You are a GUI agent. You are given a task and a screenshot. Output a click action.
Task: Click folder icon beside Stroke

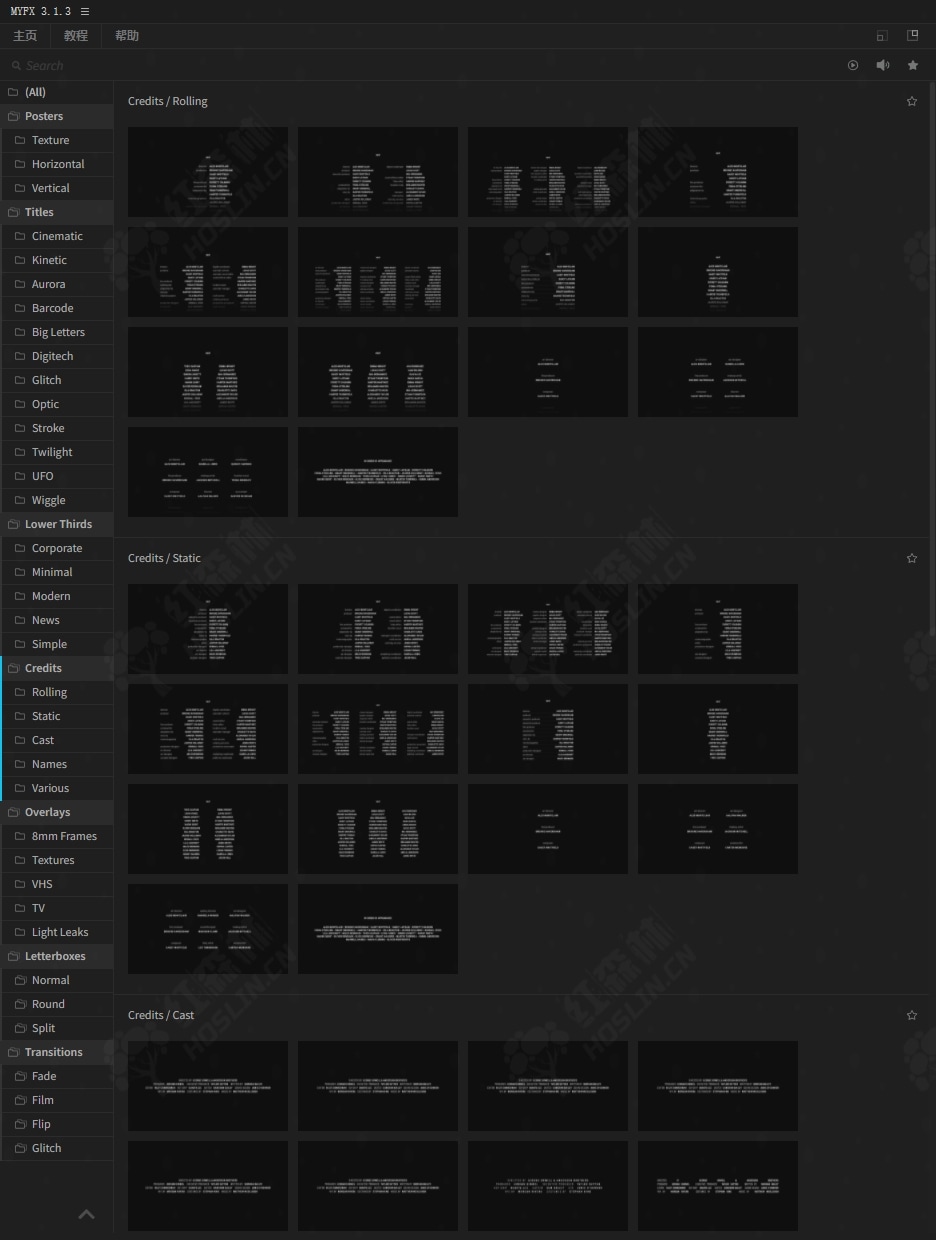(x=20, y=428)
